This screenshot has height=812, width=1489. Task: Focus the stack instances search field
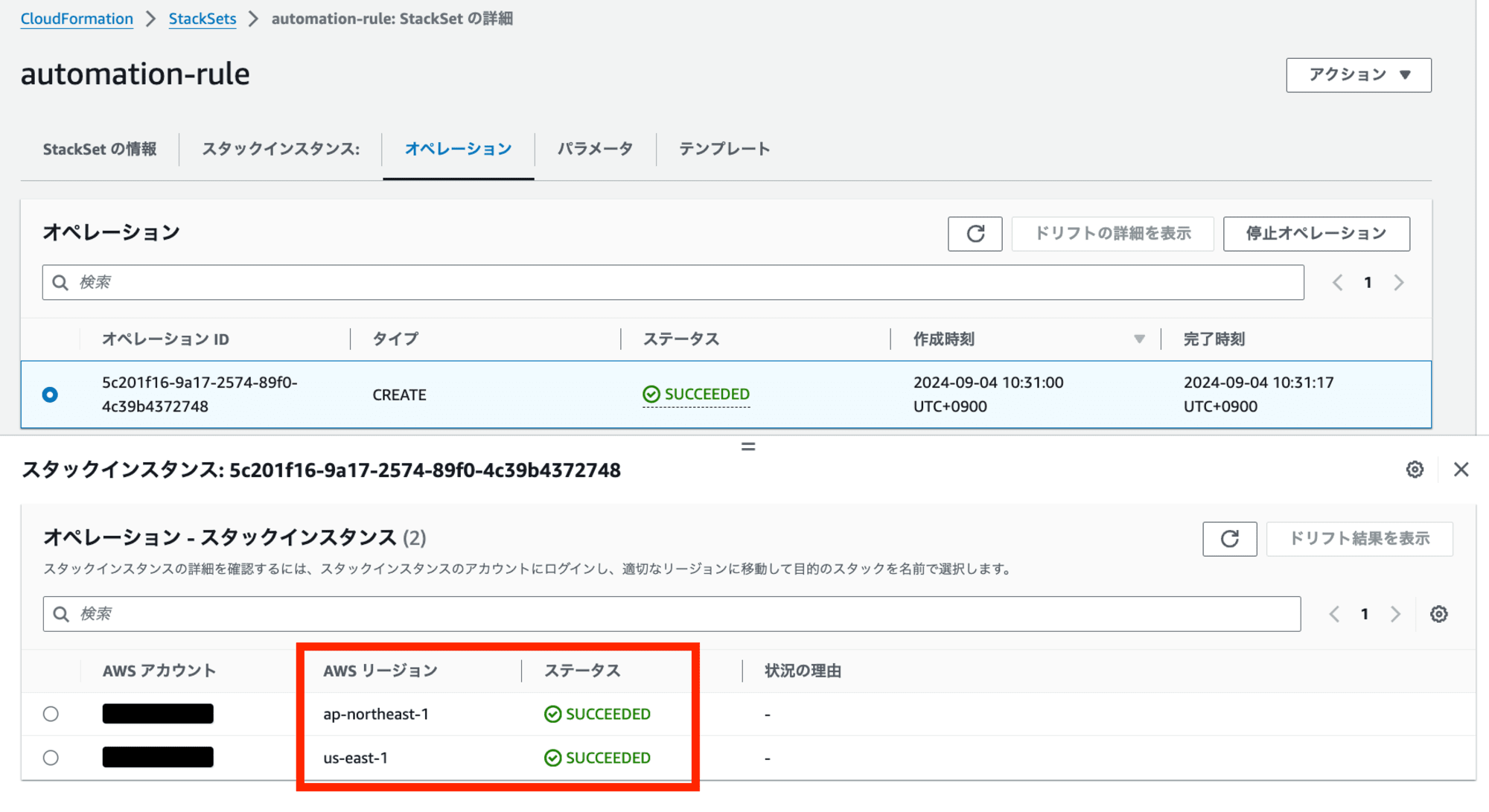click(672, 614)
